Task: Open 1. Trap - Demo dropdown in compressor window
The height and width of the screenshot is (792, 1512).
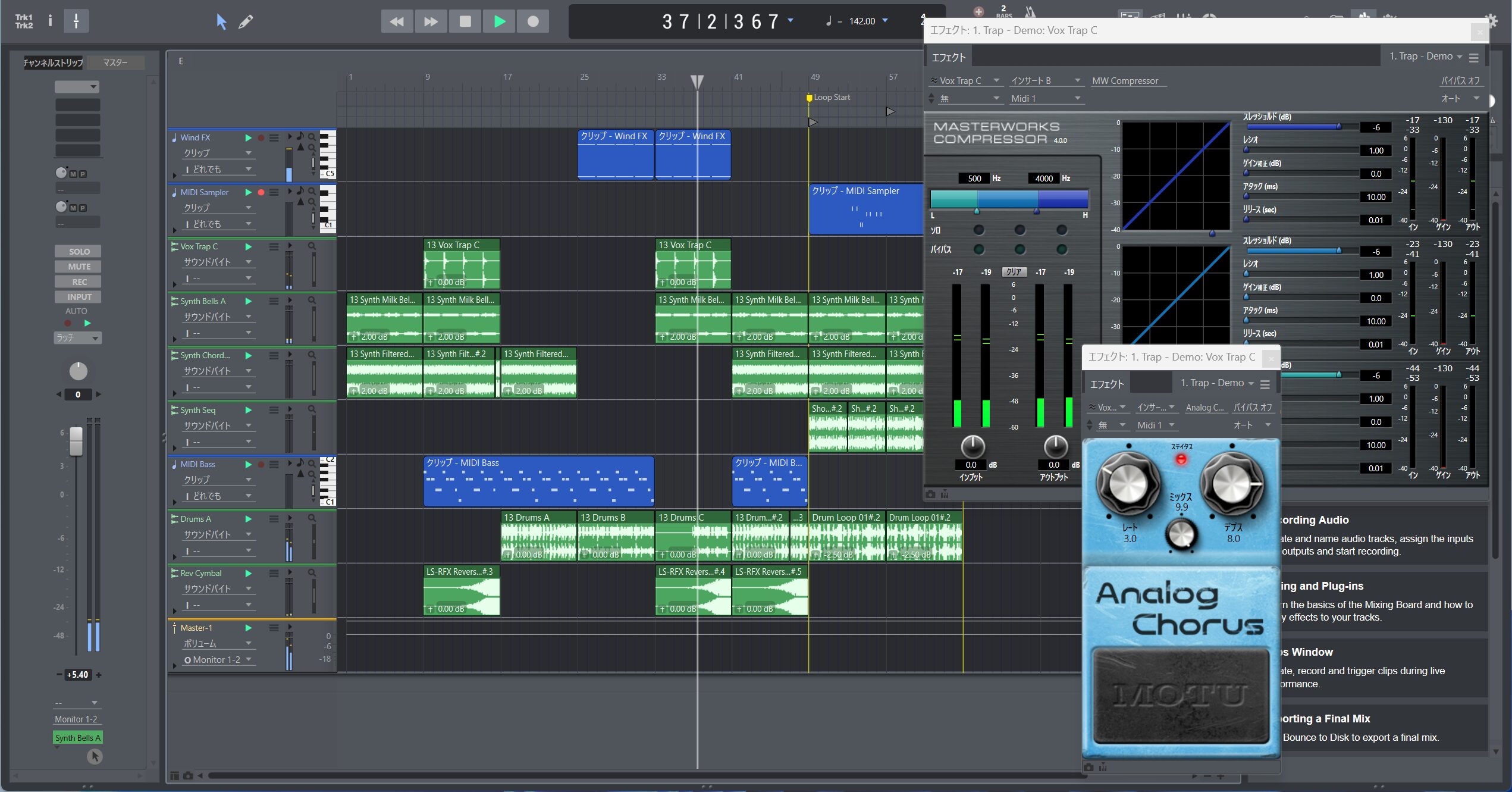Action: tap(1426, 57)
